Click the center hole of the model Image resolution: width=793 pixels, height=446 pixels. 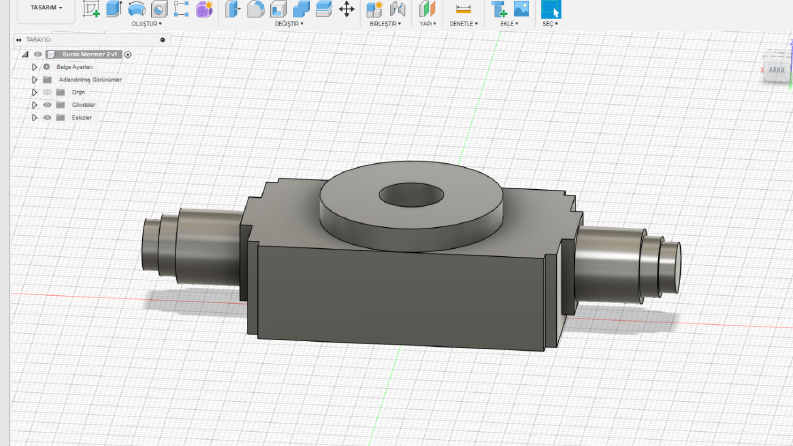click(x=411, y=195)
